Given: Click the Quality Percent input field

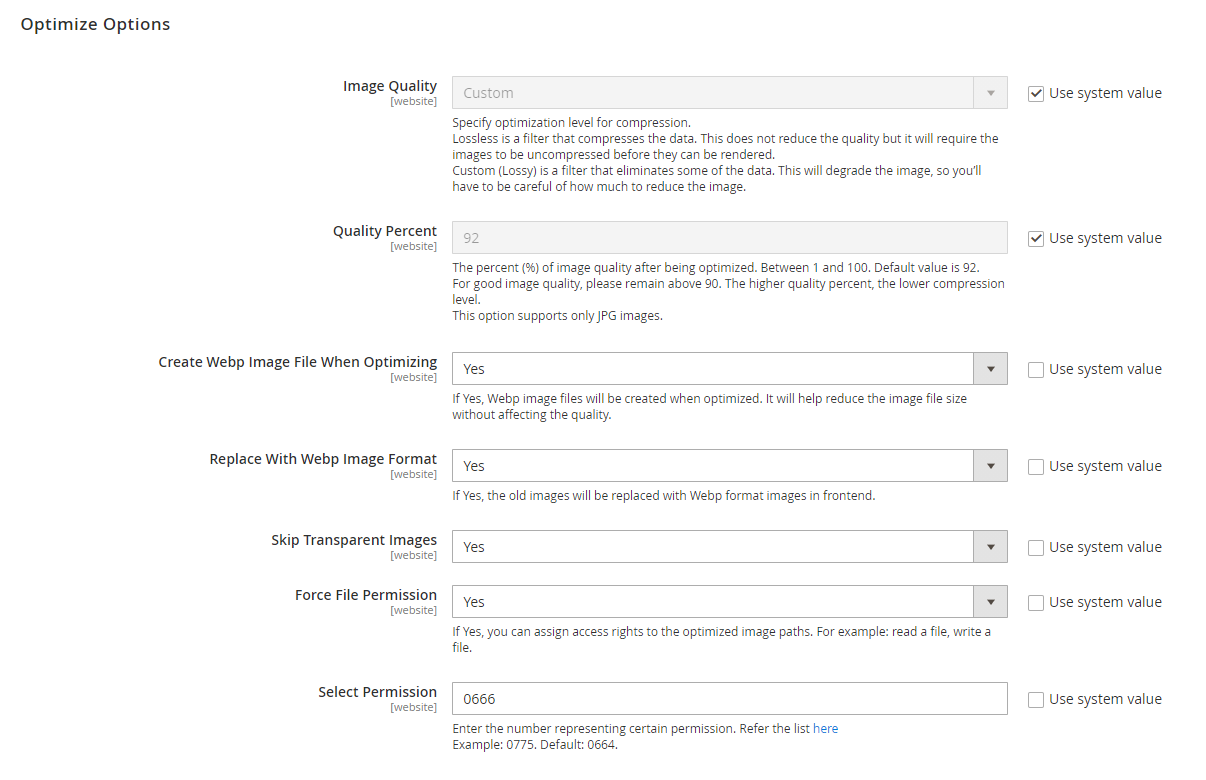Looking at the screenshot, I should pyautogui.click(x=729, y=238).
